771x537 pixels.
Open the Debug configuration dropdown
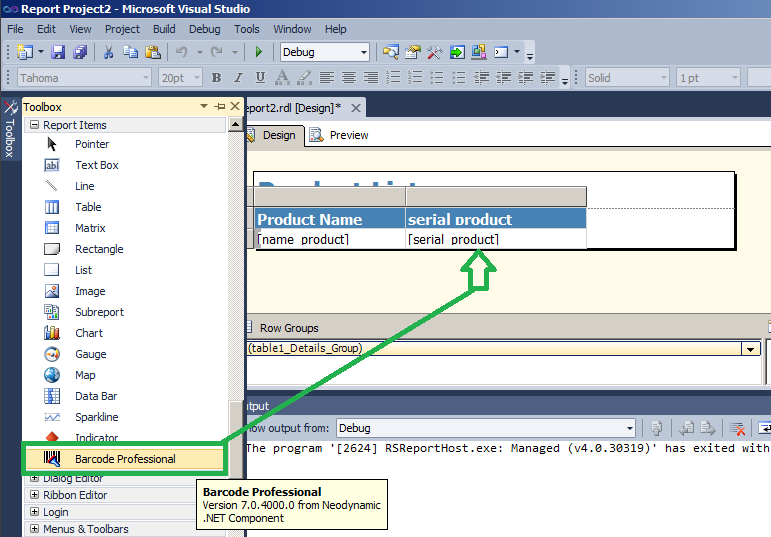[363, 52]
